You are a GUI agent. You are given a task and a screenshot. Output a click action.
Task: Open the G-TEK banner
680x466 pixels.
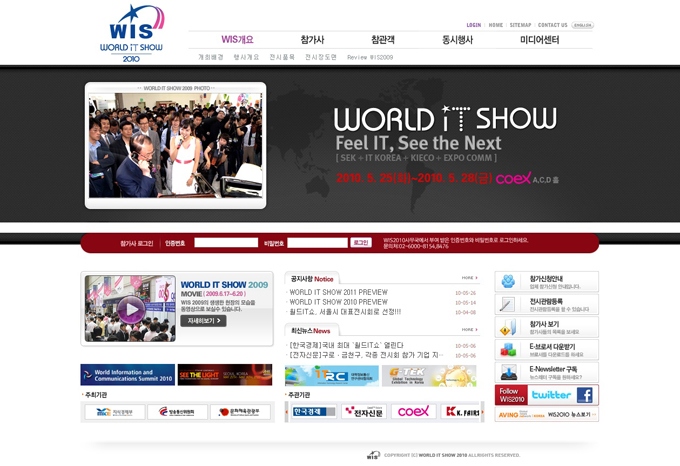point(429,375)
